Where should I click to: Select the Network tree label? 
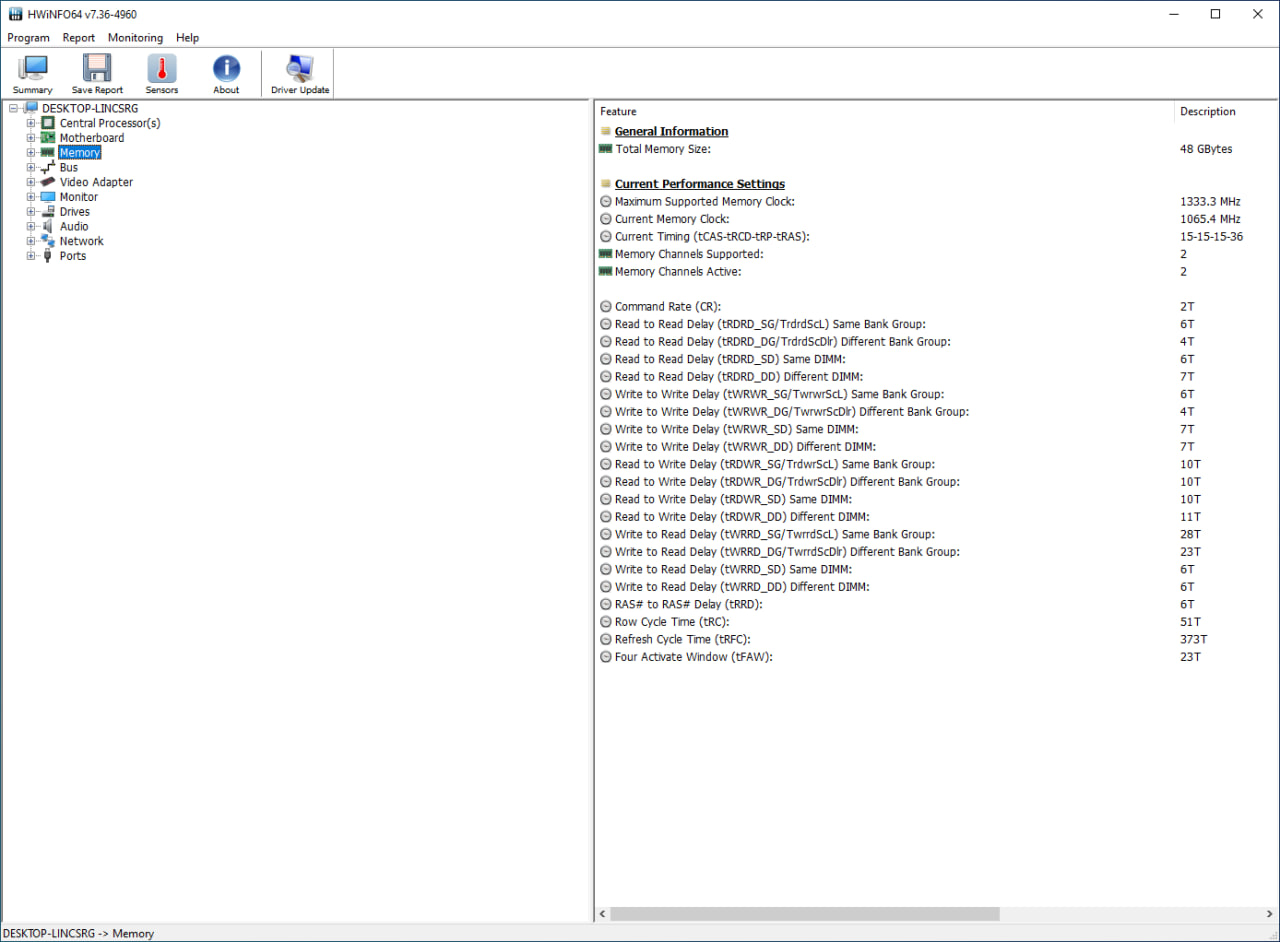point(82,241)
